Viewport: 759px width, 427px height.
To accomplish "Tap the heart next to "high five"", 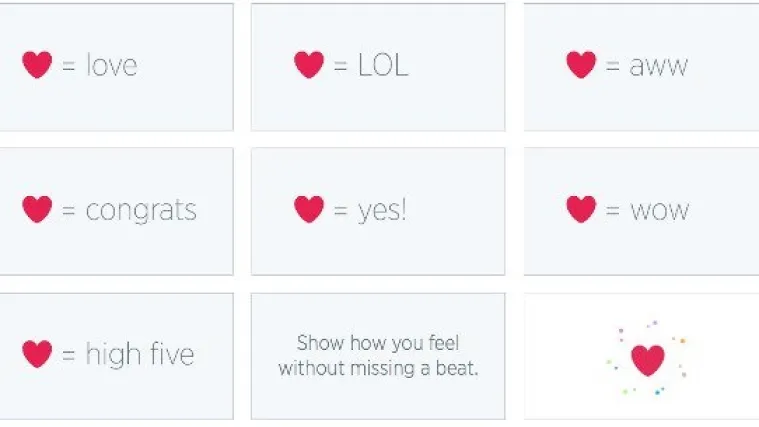I will [x=37, y=354].
